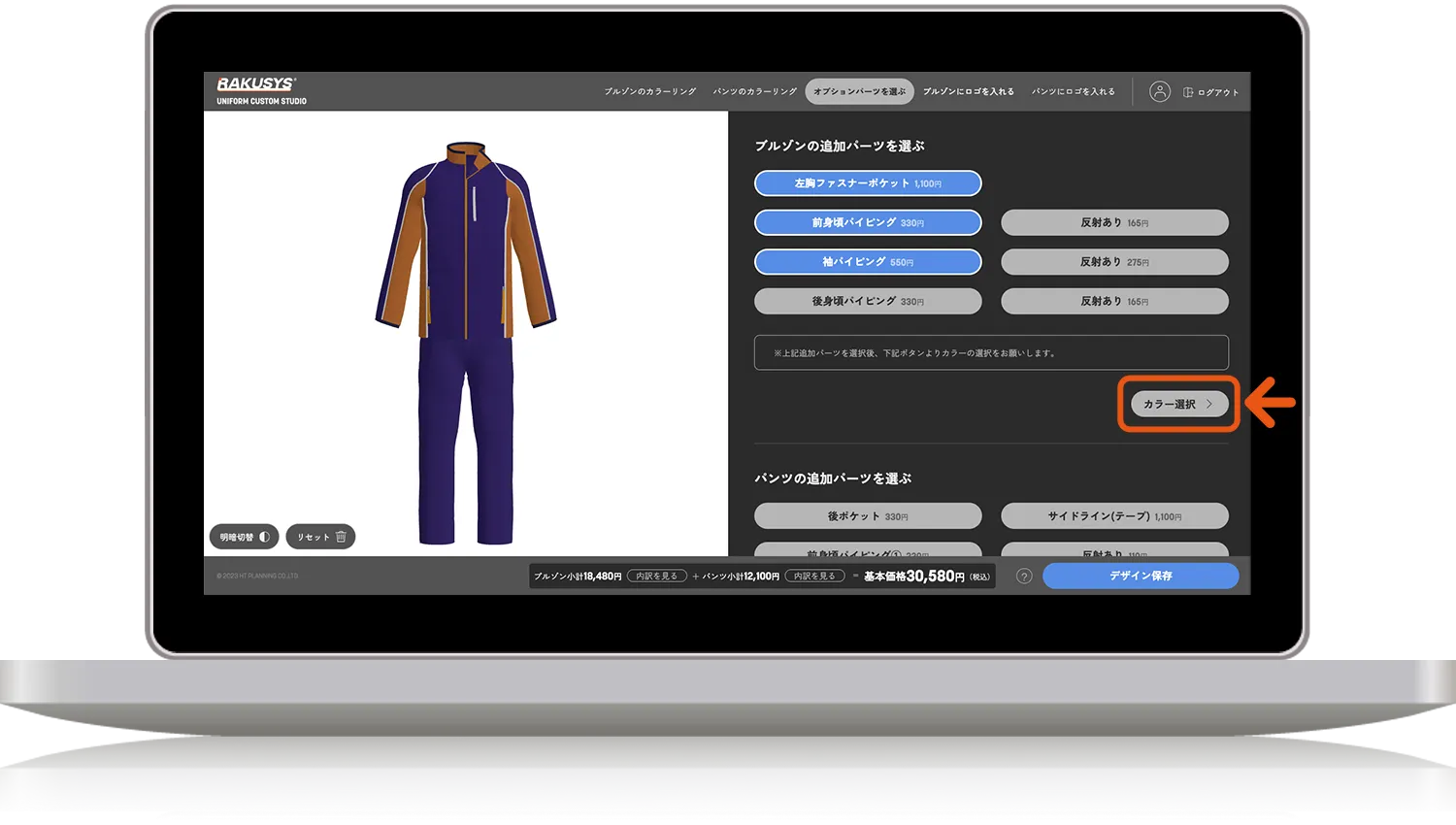Screen dimensions: 1456x825
Task: Toggle 袖パイピング 550円 option
Action: coord(868,262)
